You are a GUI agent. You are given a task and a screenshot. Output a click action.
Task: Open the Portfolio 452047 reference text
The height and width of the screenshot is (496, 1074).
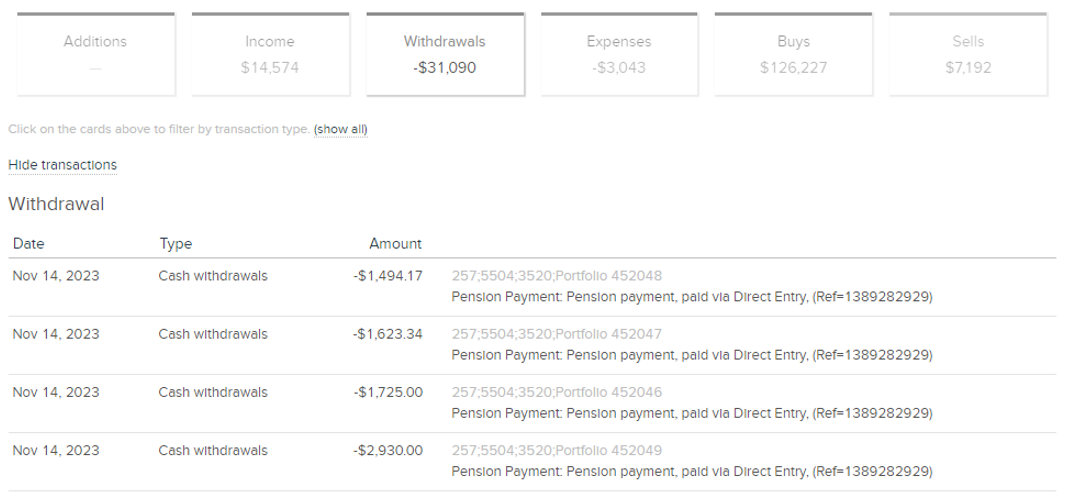tap(557, 334)
